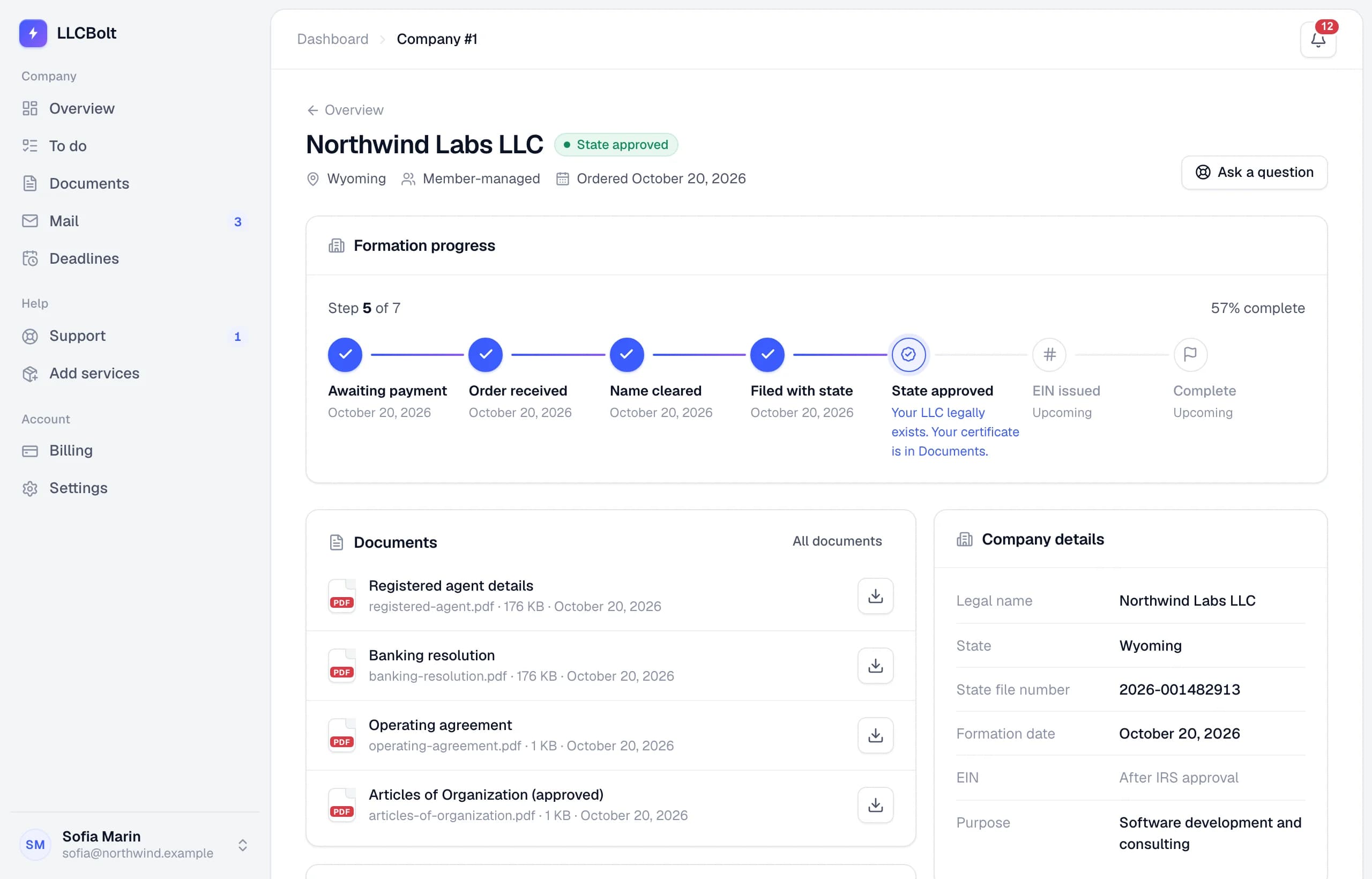Open Mail in the sidebar
The width and height of the screenshot is (1372, 879).
(135, 221)
